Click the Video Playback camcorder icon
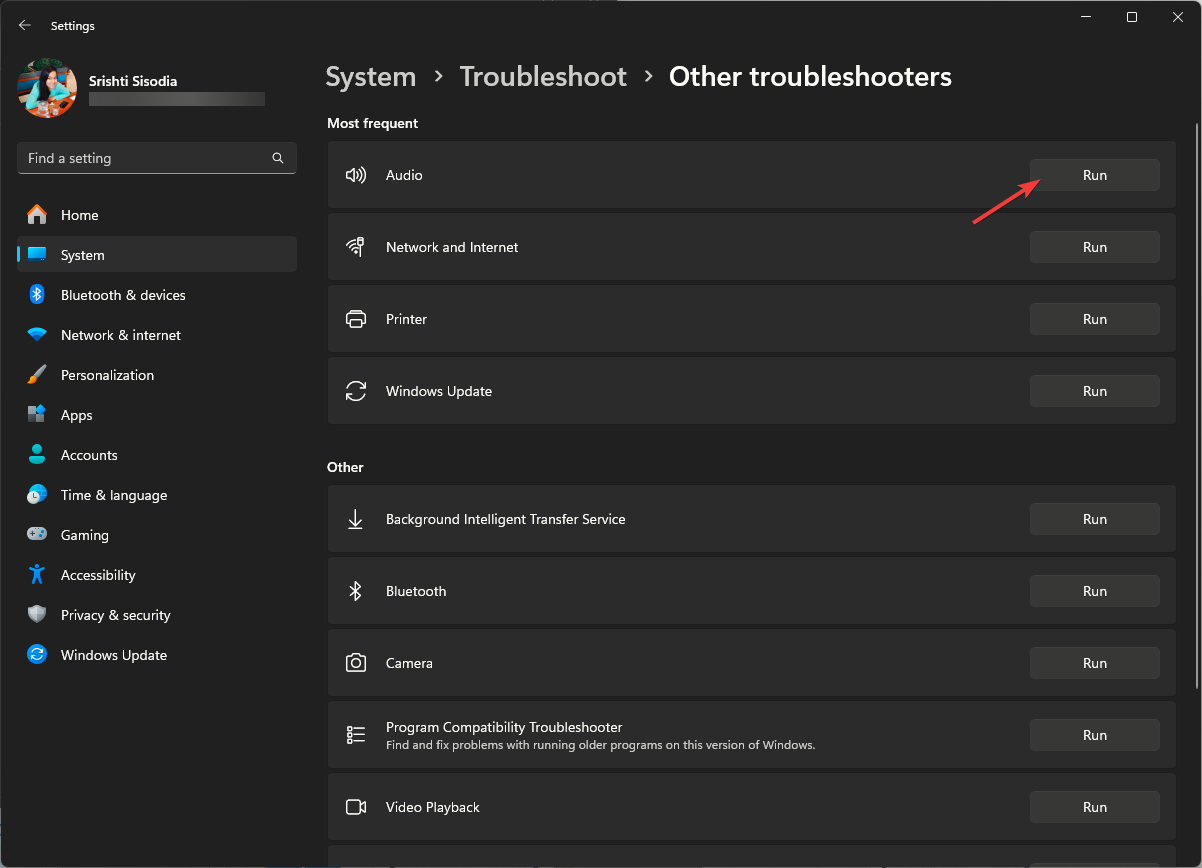The width and height of the screenshot is (1202, 868). tap(356, 807)
